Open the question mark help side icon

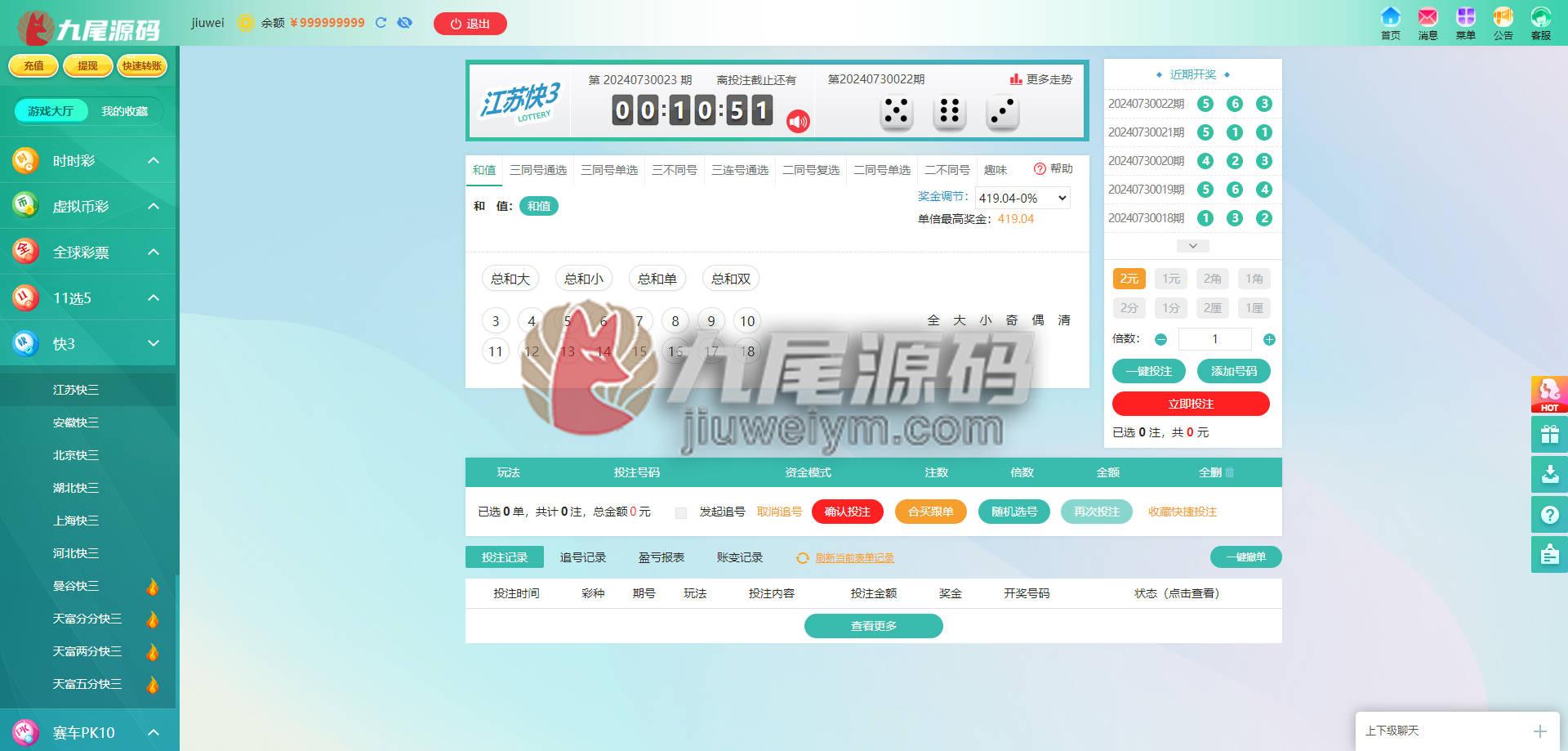[x=1549, y=515]
